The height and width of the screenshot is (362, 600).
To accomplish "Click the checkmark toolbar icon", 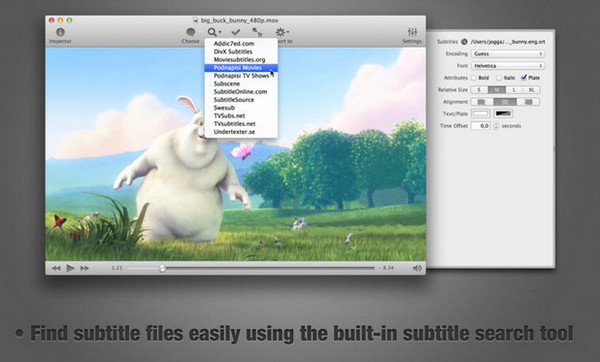I will click(236, 32).
